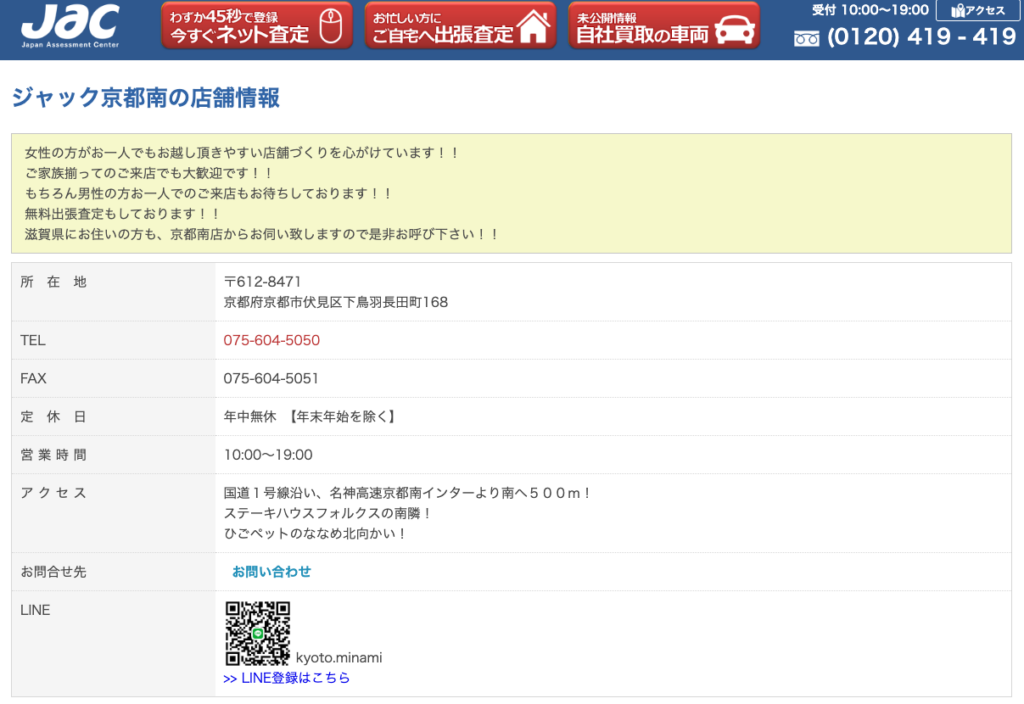
Task: Click the ジャック京都南の店舗情報 heading
Action: [x=145, y=97]
